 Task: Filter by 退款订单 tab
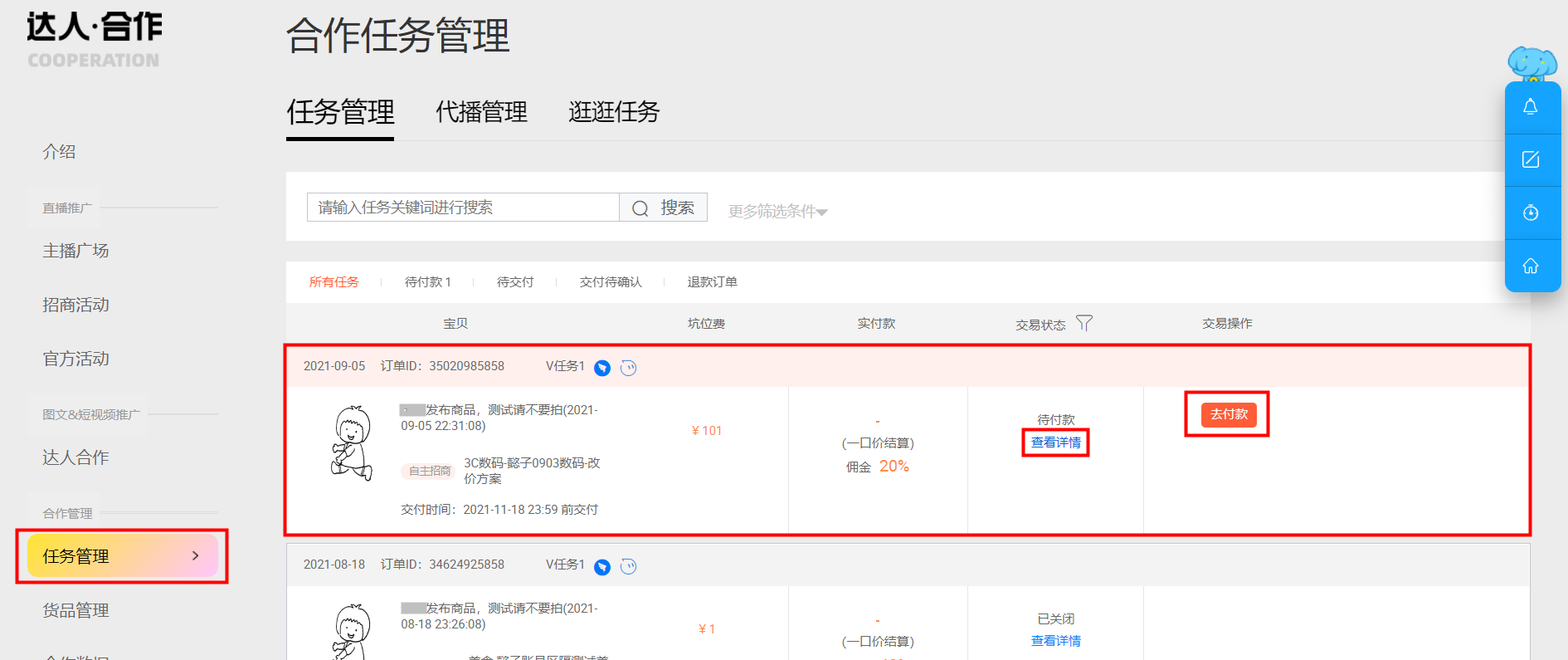point(712,282)
